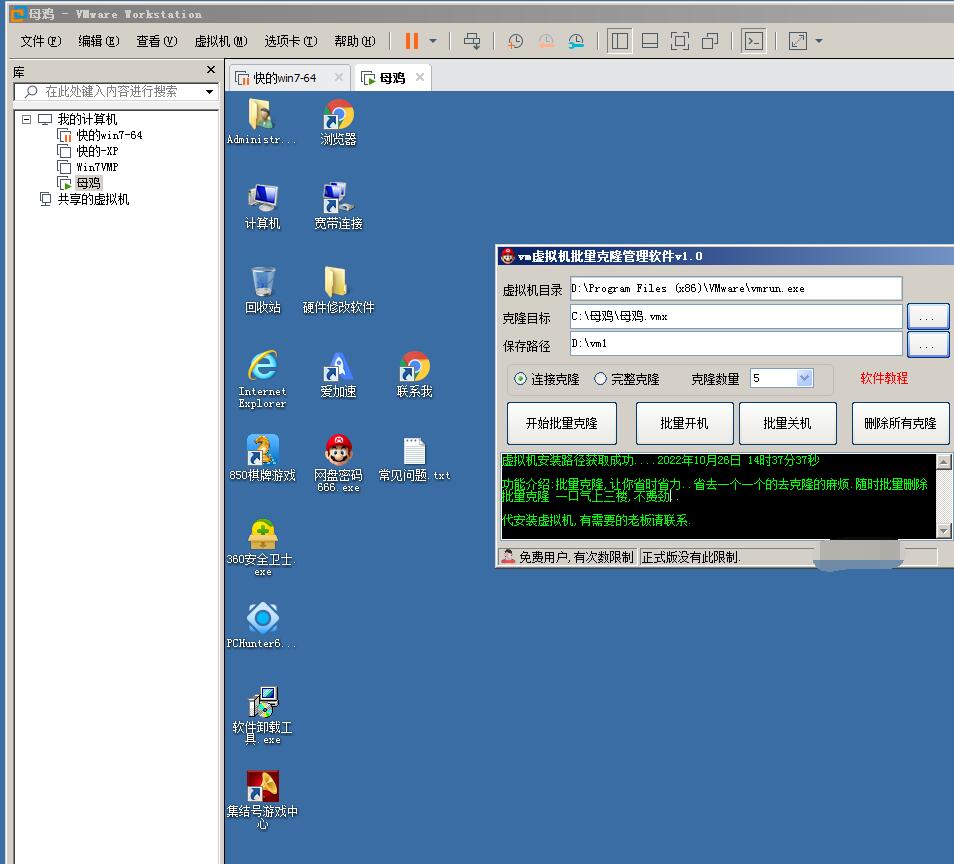The height and width of the screenshot is (864, 954).
Task: Click the 开始批量克隆 button
Action: [561, 423]
